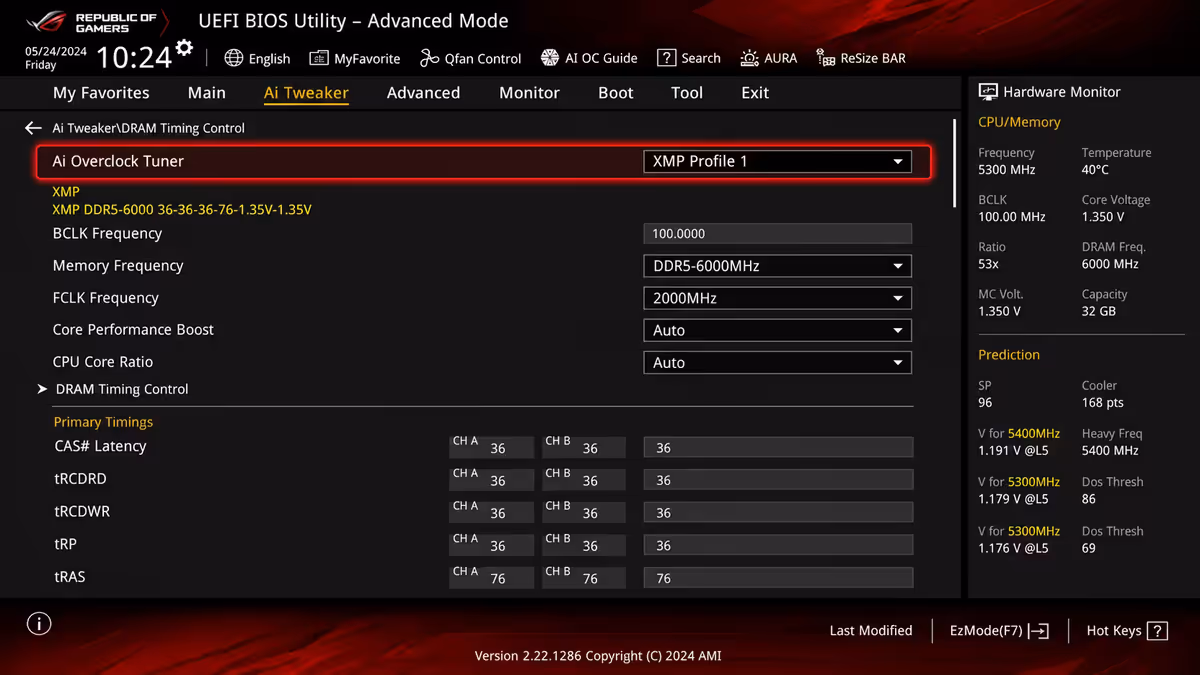Viewport: 1200px width, 675px height.
Task: Switch to EzMode(F7)
Action: point(999,631)
